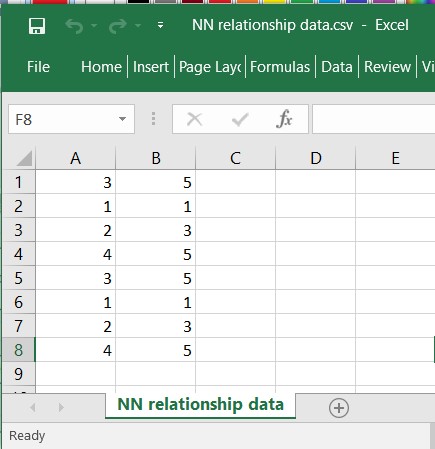The height and width of the screenshot is (449, 435).
Task: Select column E header
Action: coord(395,158)
